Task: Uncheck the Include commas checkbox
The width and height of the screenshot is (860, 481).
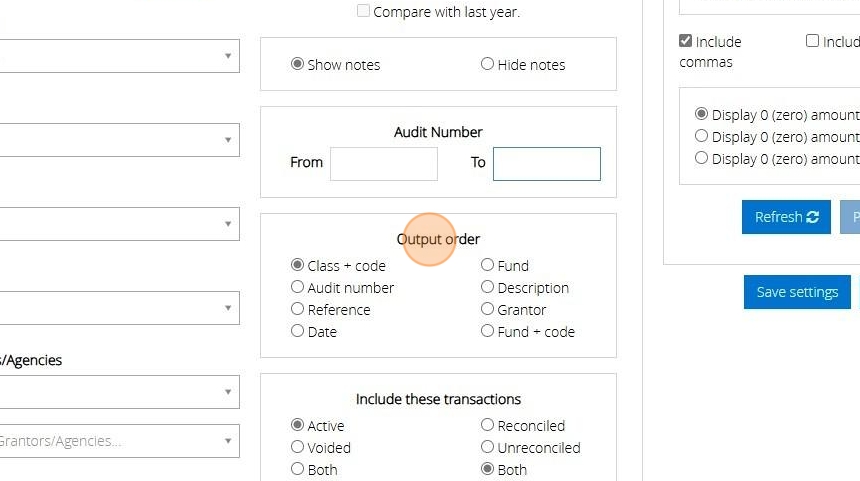Action: tap(685, 42)
